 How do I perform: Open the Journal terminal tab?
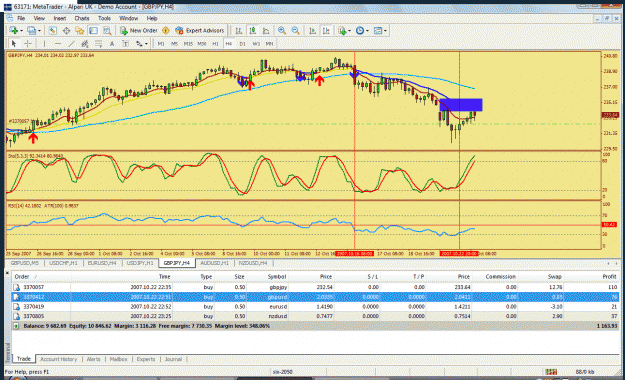point(173,359)
